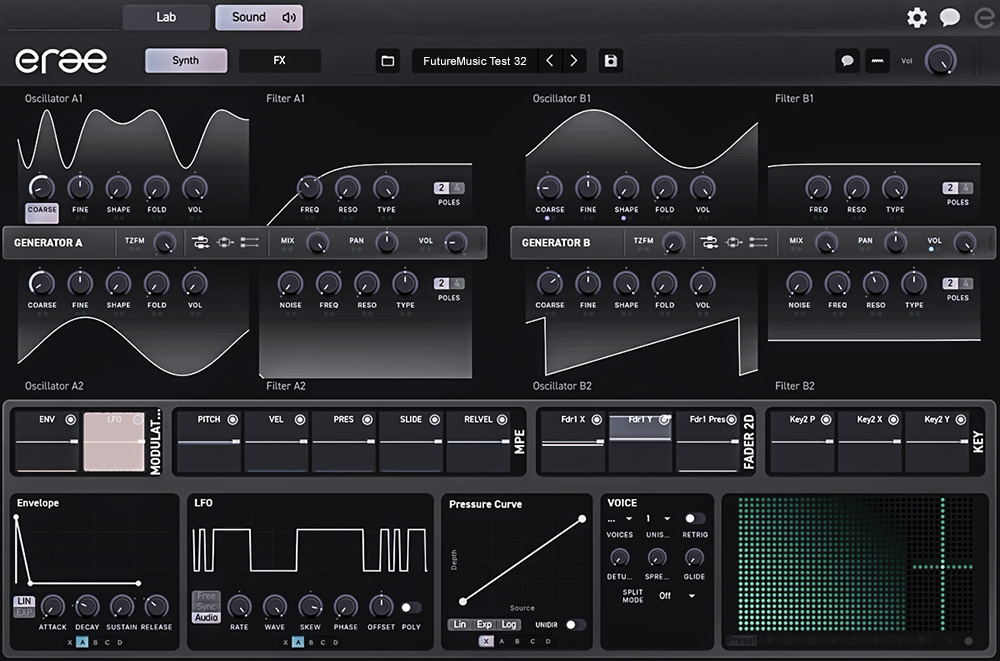Choose Lin pressure curve button

(460, 625)
